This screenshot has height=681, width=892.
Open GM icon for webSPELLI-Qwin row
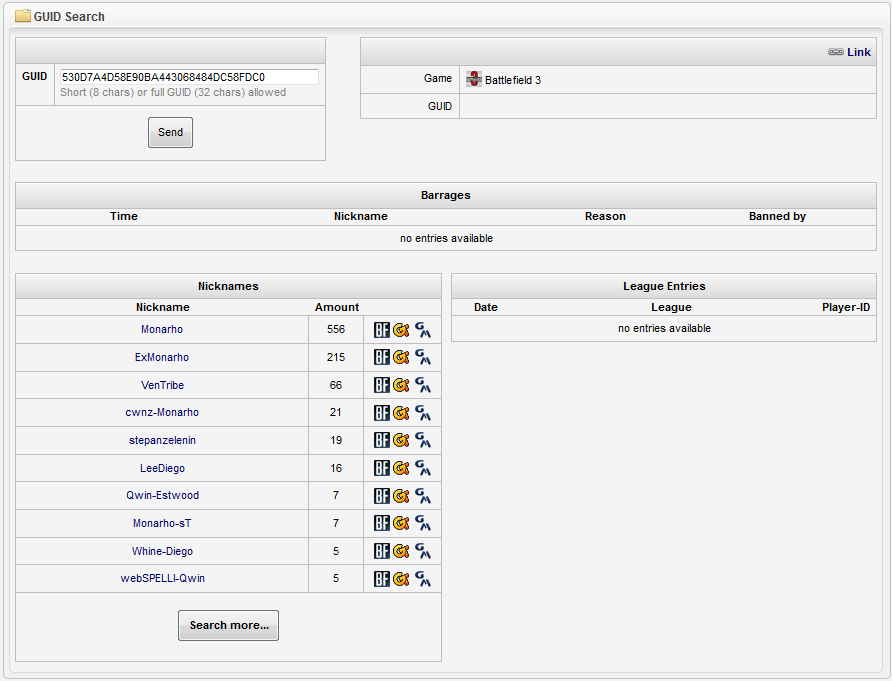(x=423, y=579)
